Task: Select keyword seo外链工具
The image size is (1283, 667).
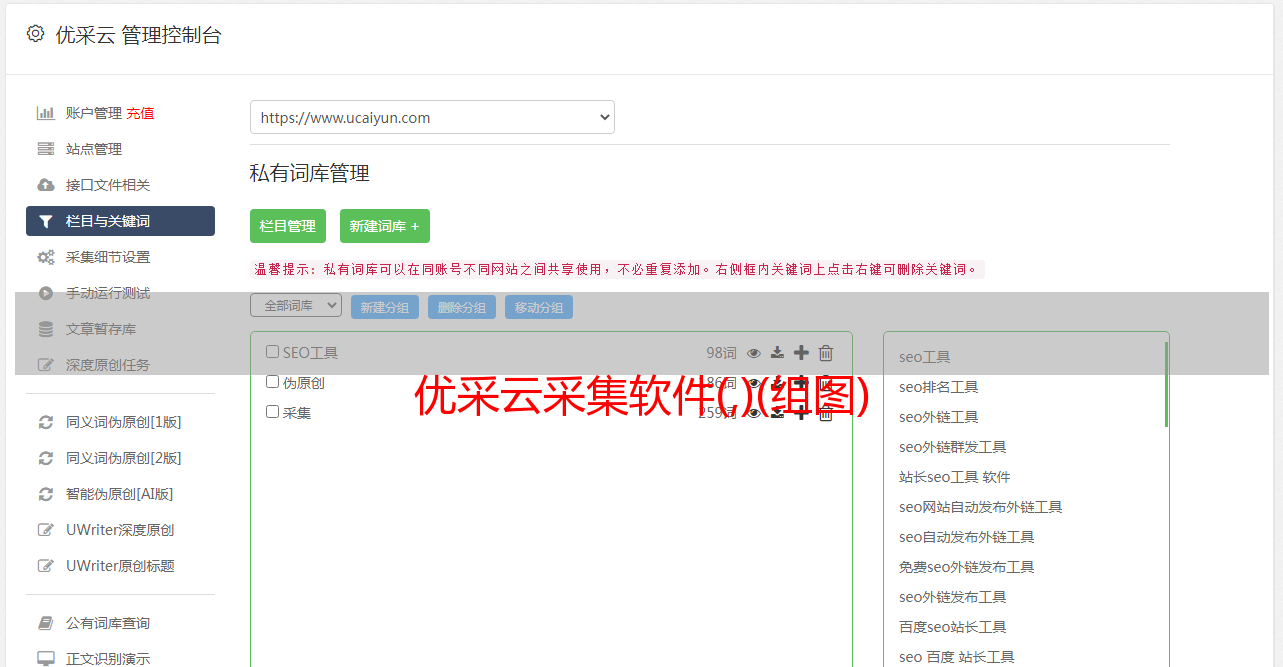Action: point(938,417)
